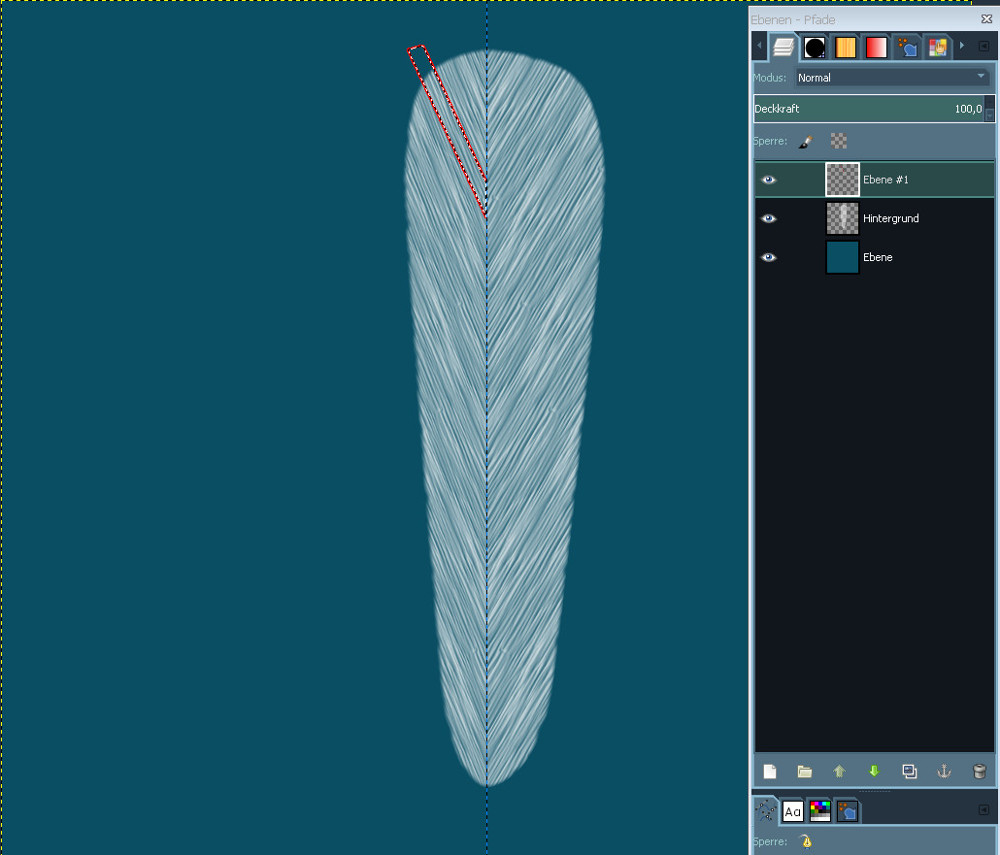Open the Gradients tab with red gradient
1000x855 pixels.
[876, 47]
